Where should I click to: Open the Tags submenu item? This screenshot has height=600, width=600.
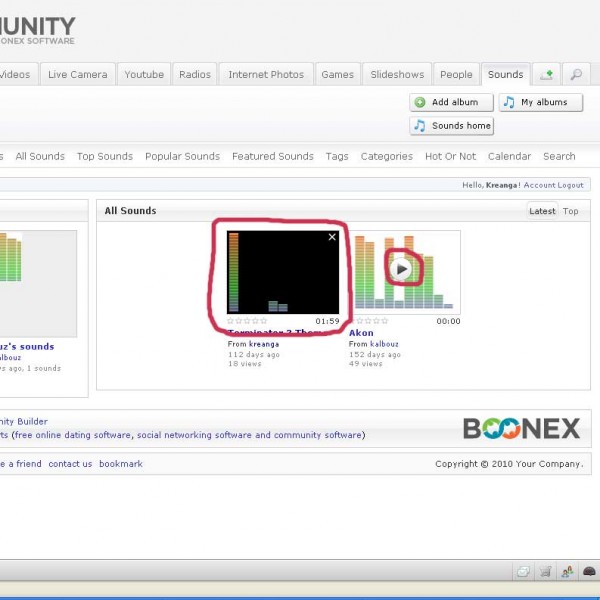[x=337, y=157]
